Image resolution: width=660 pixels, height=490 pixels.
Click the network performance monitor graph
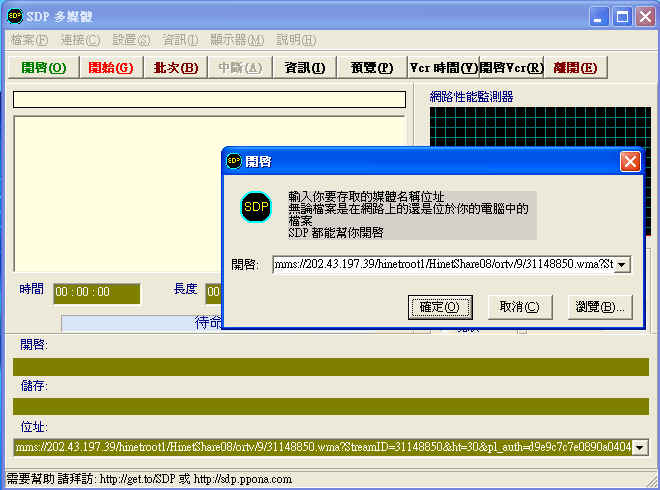coord(540,127)
